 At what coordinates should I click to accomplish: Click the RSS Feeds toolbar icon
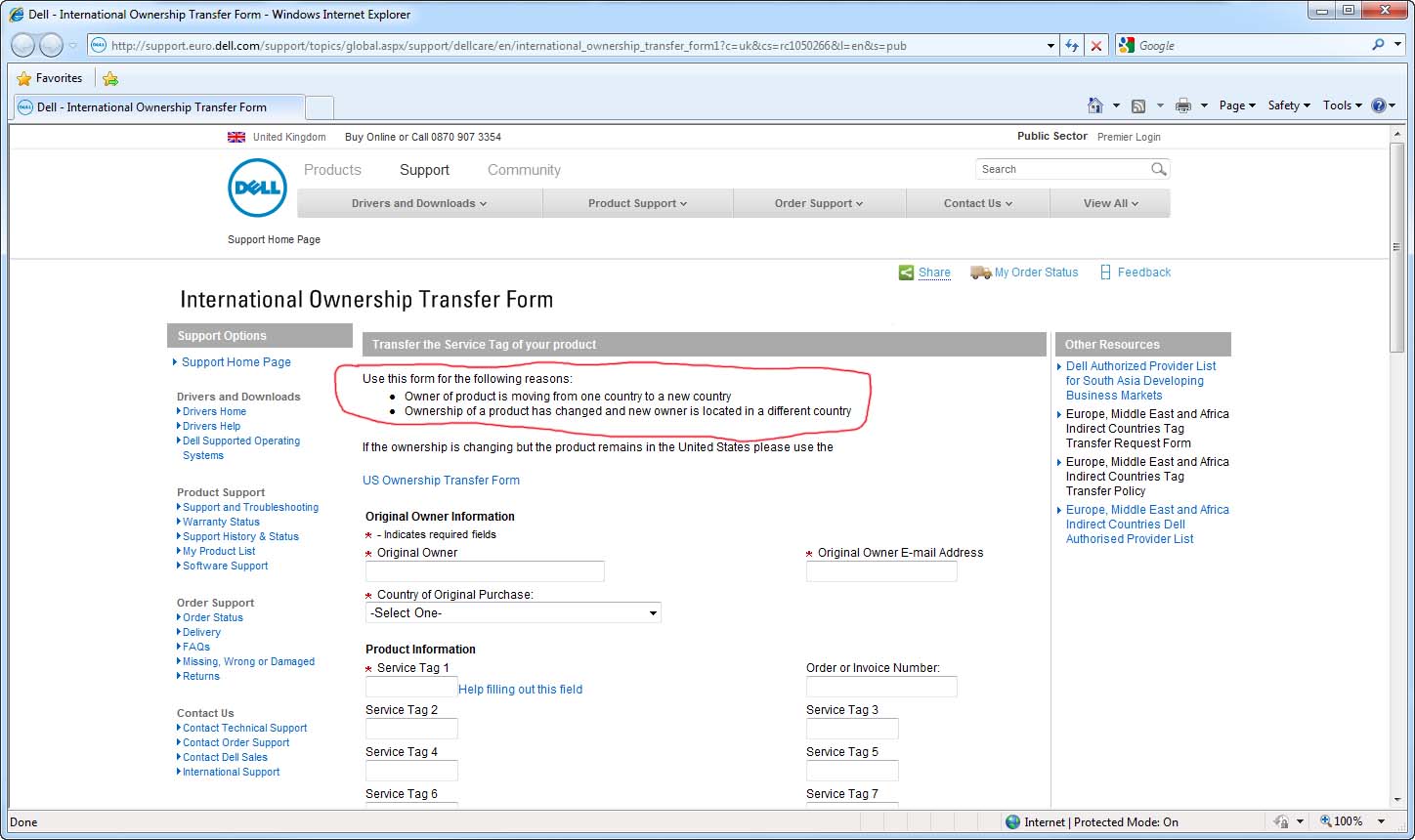[x=1138, y=105]
